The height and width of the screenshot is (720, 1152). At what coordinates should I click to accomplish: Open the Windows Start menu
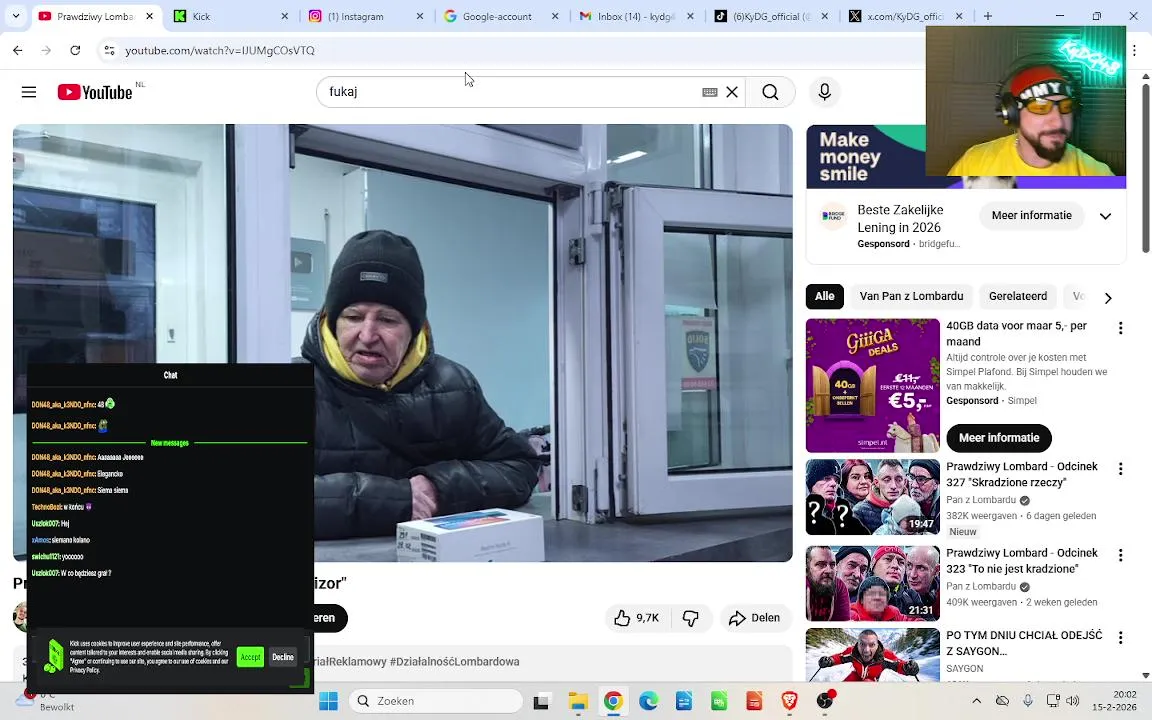point(328,701)
